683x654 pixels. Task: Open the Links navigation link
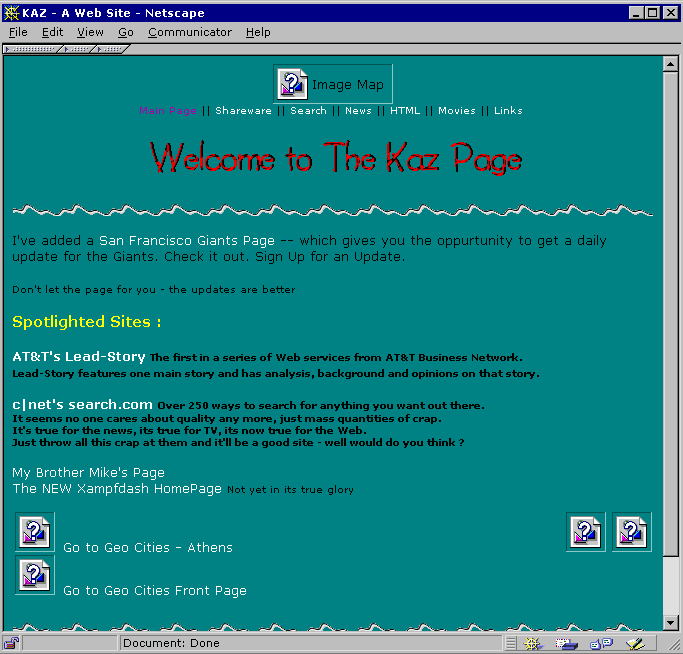pos(508,111)
